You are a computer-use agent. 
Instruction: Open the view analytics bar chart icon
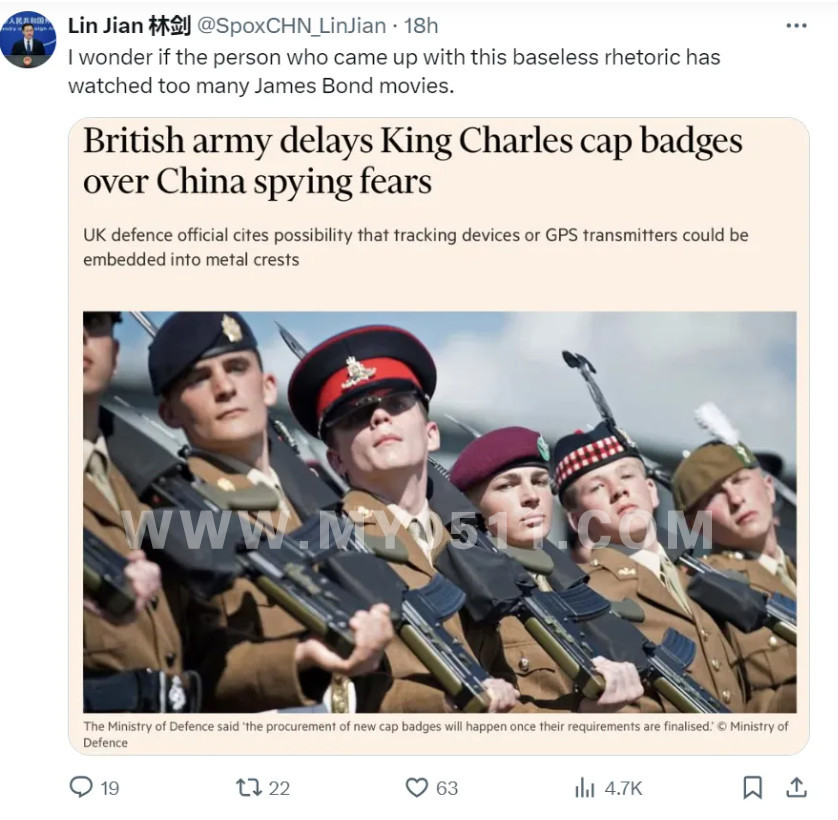point(585,787)
